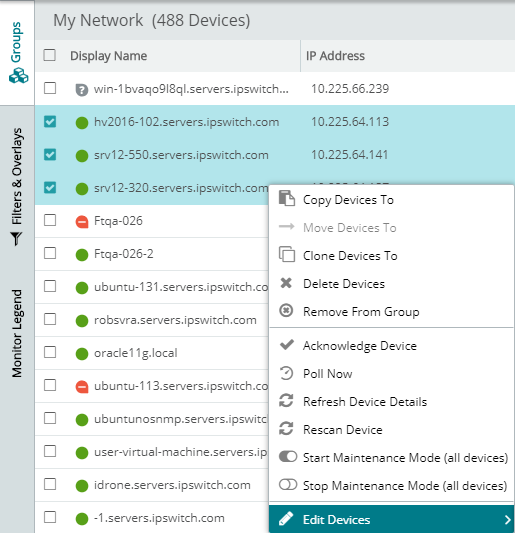
Task: Check the ubuntunosnmp row checkbox
Action: (x=50, y=418)
